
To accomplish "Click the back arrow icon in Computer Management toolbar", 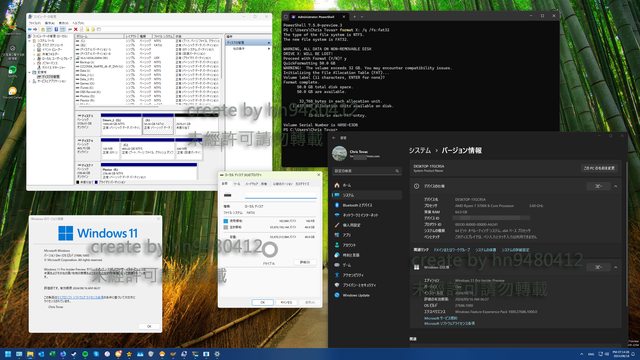I will coord(29,29).
